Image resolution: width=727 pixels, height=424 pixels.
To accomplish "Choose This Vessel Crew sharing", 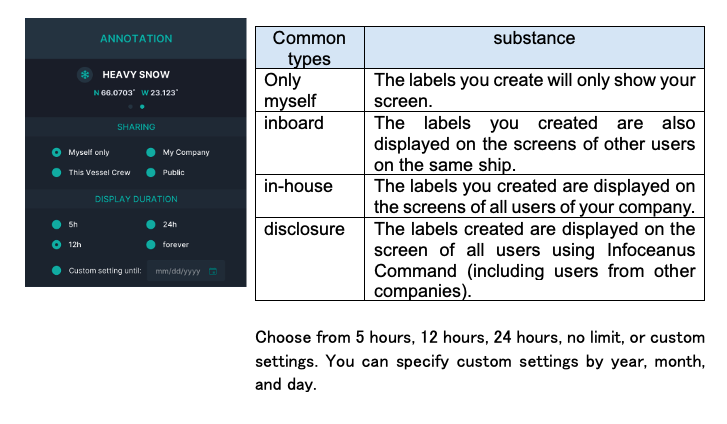I will click(x=57, y=173).
